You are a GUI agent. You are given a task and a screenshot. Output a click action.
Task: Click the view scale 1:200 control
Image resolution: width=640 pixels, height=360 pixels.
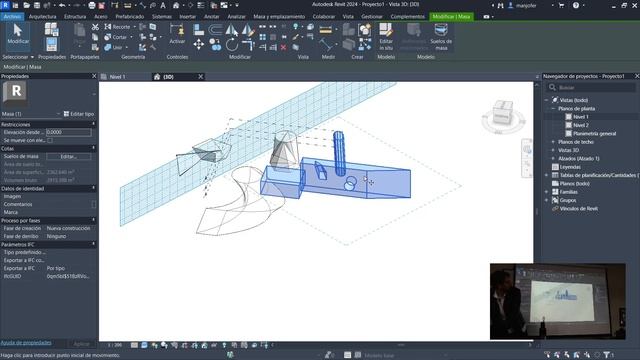click(115, 345)
